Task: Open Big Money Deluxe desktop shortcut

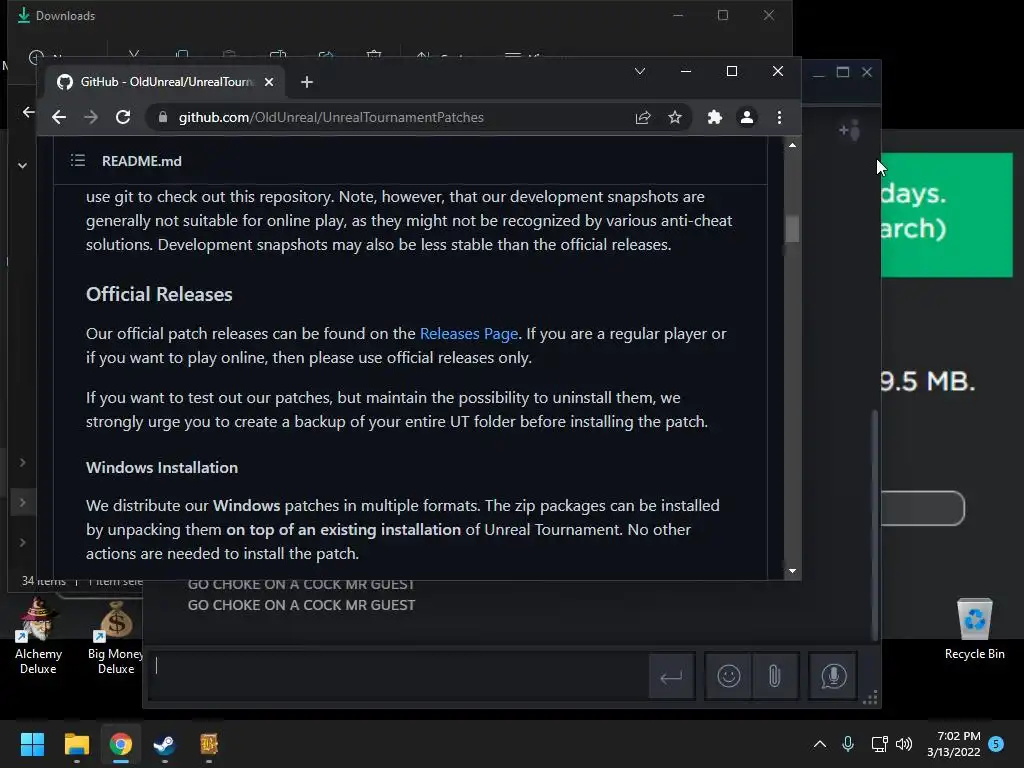Action: [x=116, y=637]
